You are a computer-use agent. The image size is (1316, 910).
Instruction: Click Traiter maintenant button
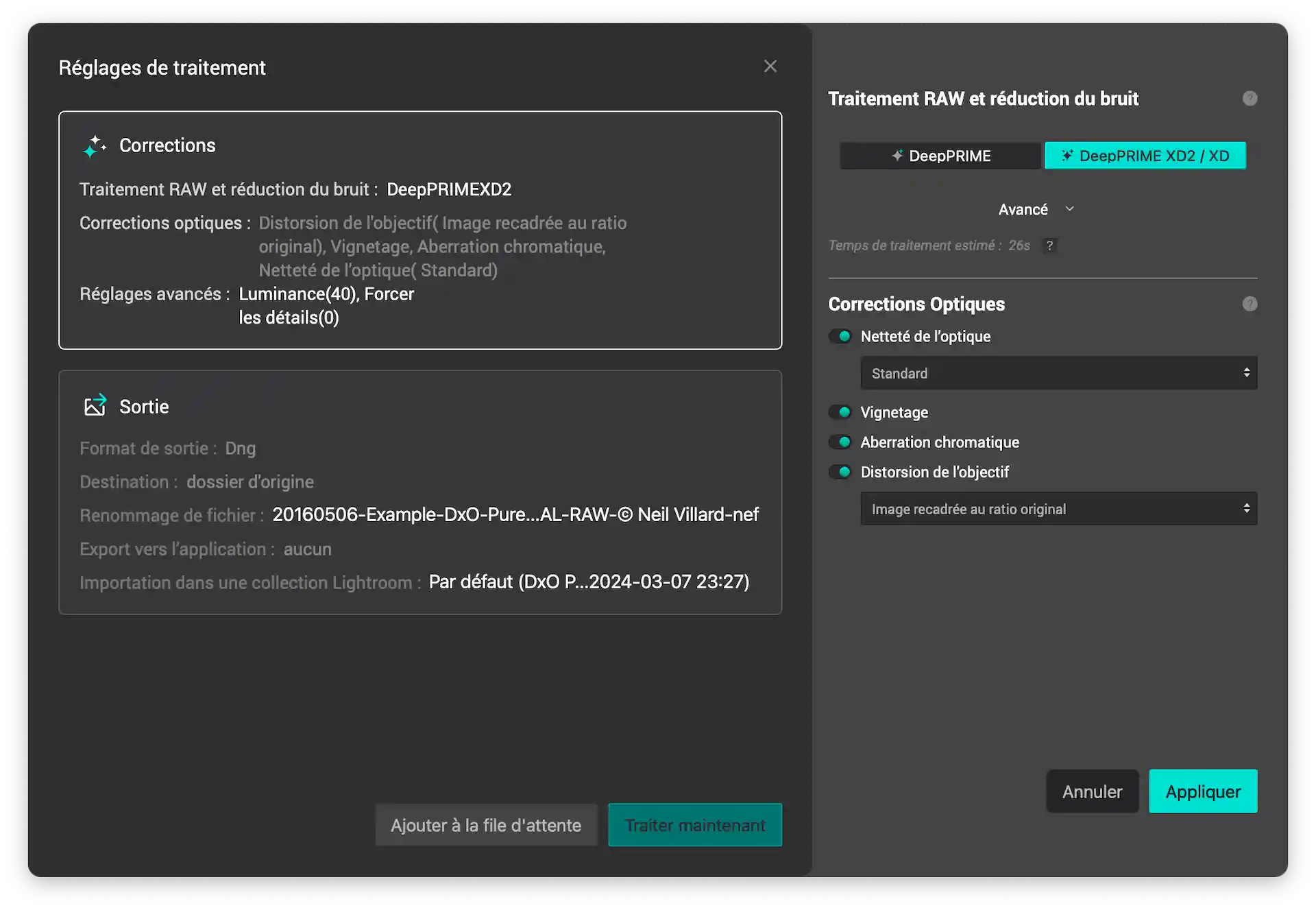(x=695, y=825)
